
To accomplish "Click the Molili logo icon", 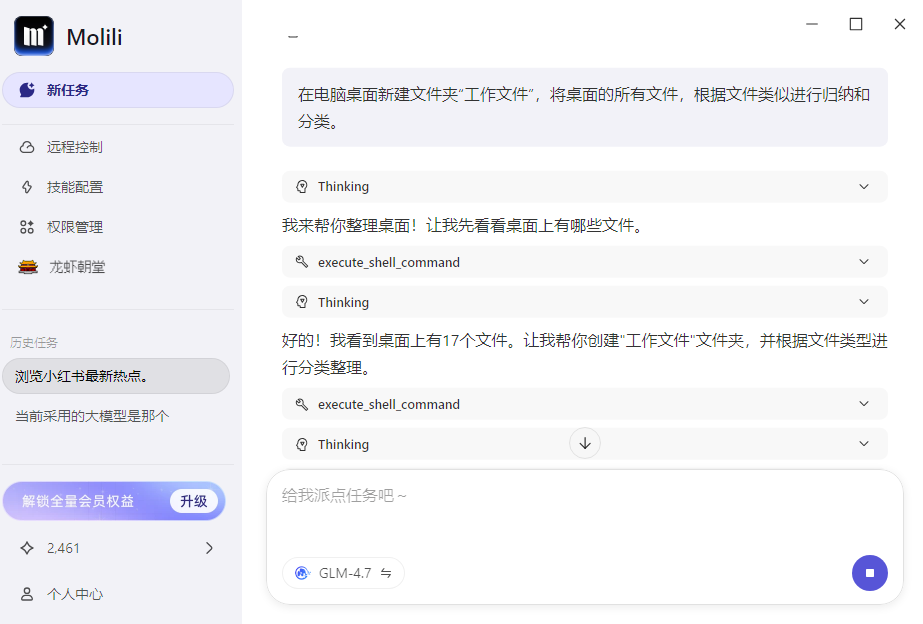I will [x=34, y=36].
